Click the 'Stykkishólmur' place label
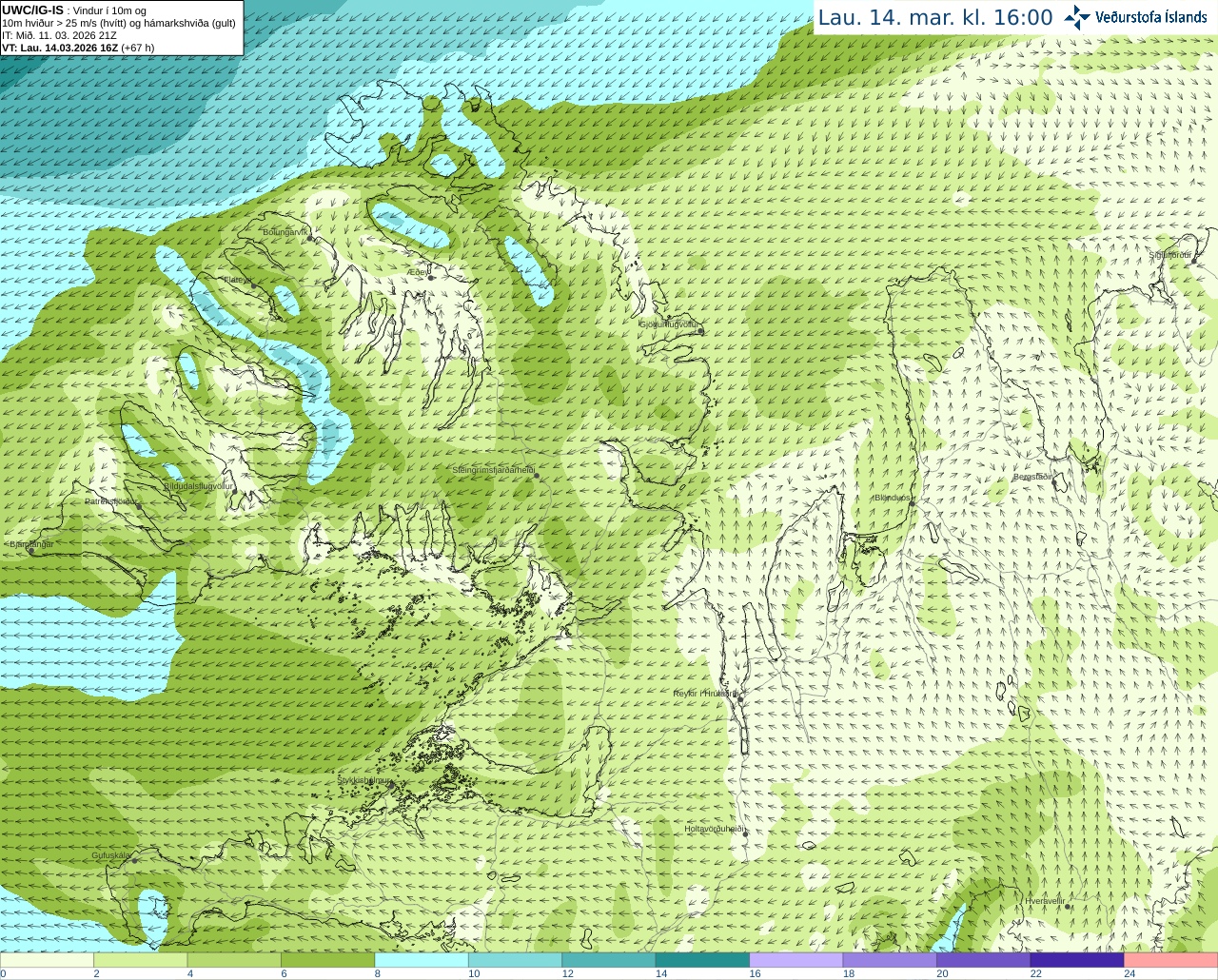Image resolution: width=1218 pixels, height=980 pixels. pyautogui.click(x=364, y=779)
